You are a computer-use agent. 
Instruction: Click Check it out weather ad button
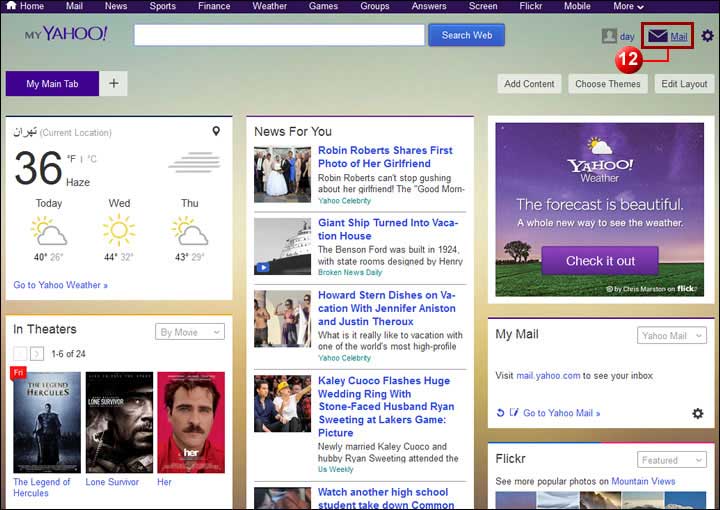pyautogui.click(x=600, y=260)
